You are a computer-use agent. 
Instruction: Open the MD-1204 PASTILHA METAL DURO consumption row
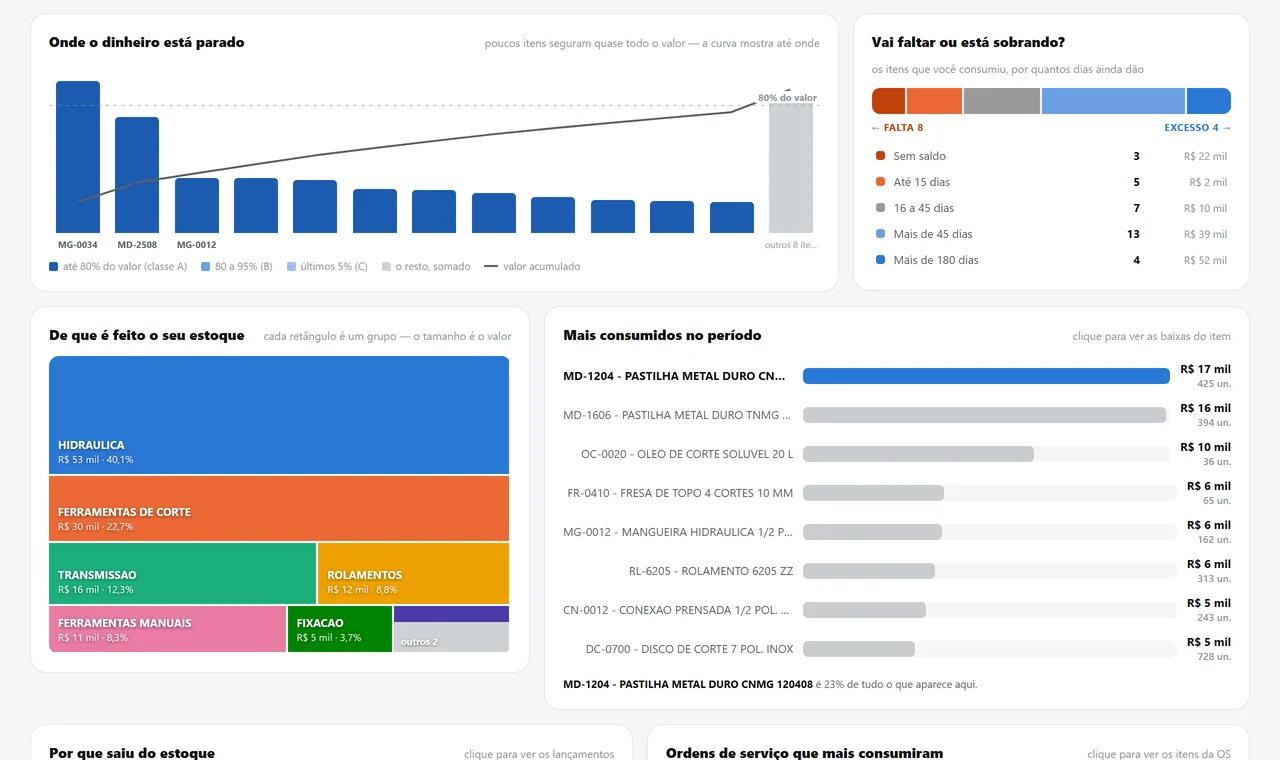[897, 376]
